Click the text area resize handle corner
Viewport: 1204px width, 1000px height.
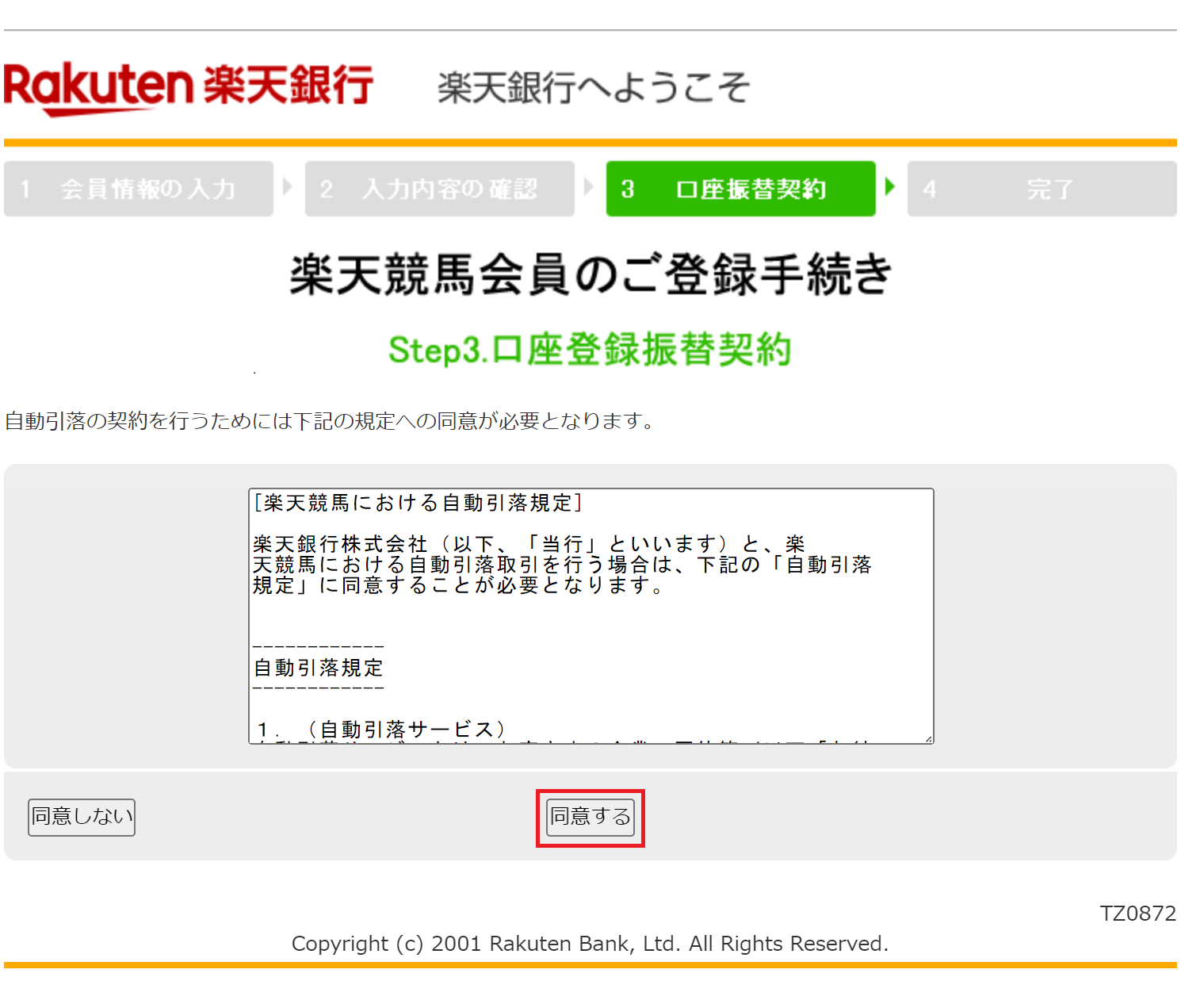pyautogui.click(x=928, y=738)
